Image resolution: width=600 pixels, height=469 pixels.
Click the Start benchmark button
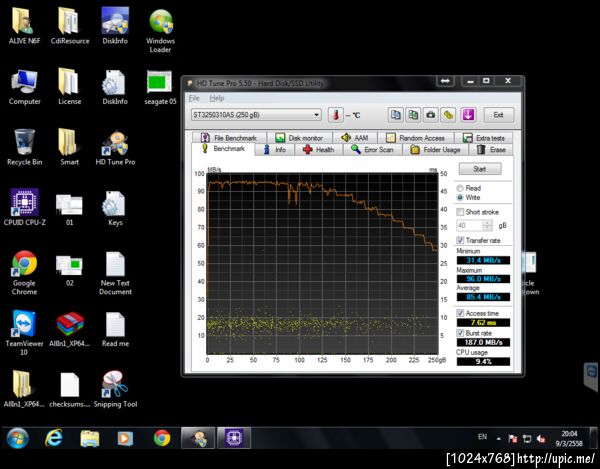pos(480,169)
